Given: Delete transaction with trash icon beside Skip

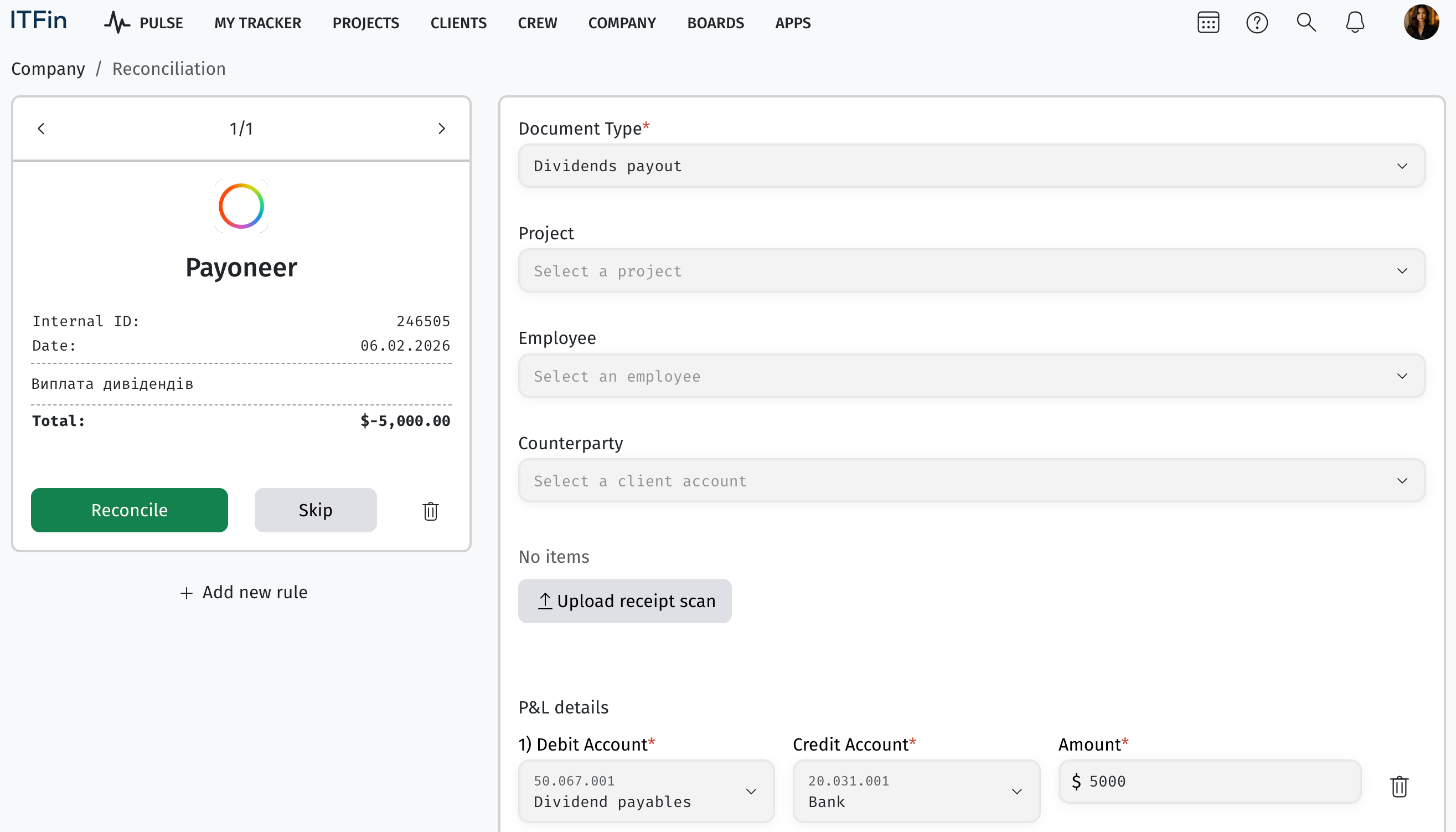Looking at the screenshot, I should click(x=431, y=510).
